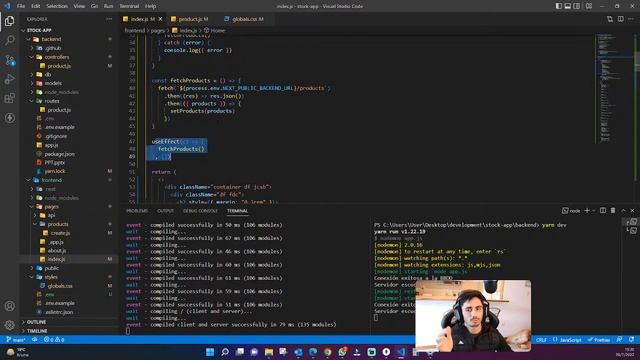Image resolution: width=640 pixels, height=360 pixels.
Task: Click the pages breadcrumb segment
Action: point(158,30)
